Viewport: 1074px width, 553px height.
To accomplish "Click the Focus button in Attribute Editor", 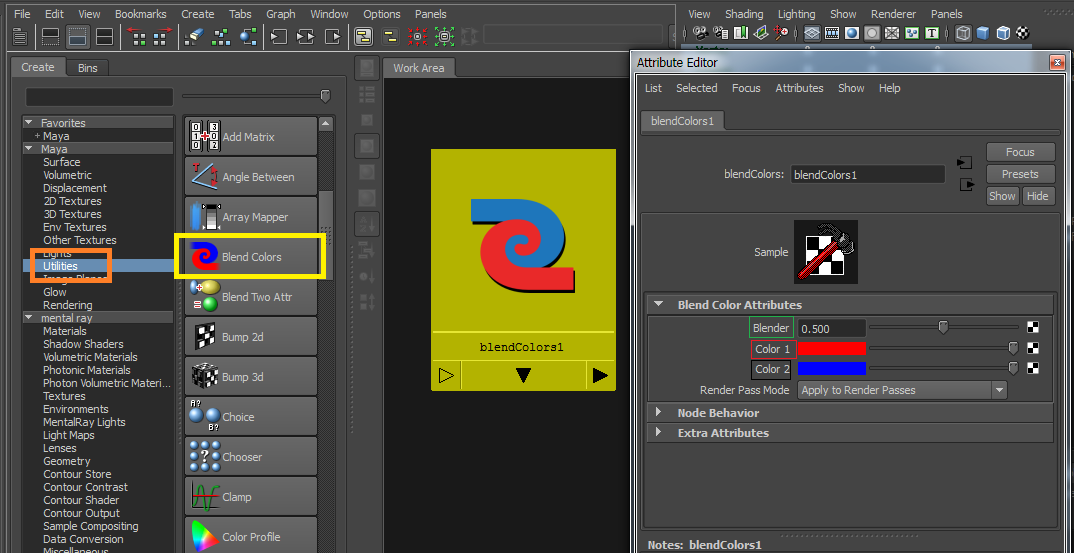I will click(1020, 152).
